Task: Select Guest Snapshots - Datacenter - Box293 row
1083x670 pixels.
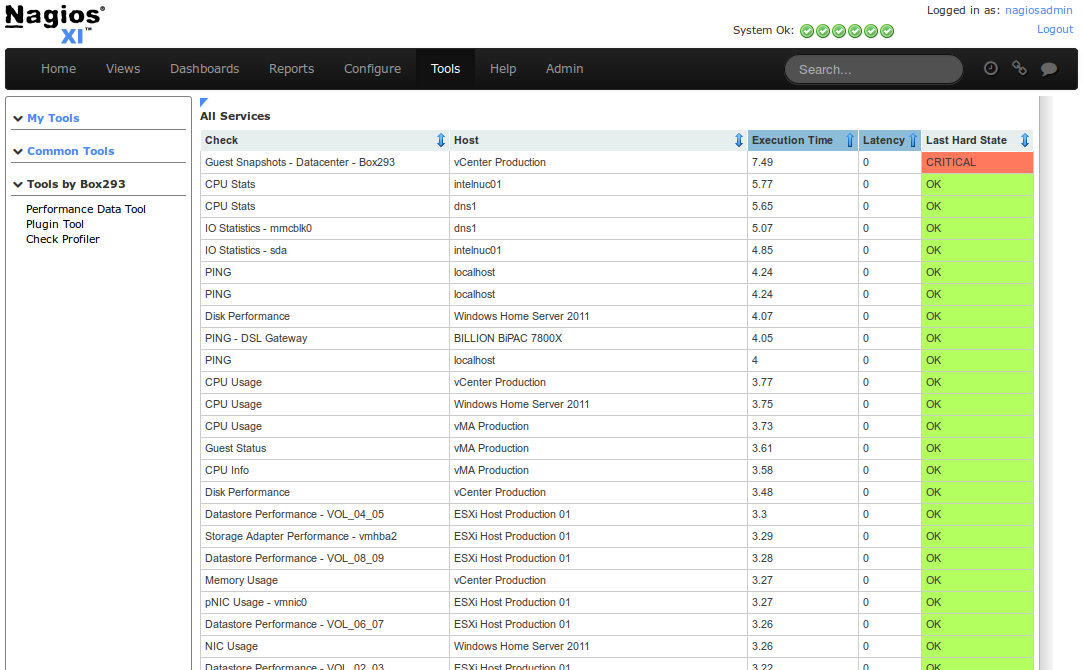Action: (x=617, y=162)
